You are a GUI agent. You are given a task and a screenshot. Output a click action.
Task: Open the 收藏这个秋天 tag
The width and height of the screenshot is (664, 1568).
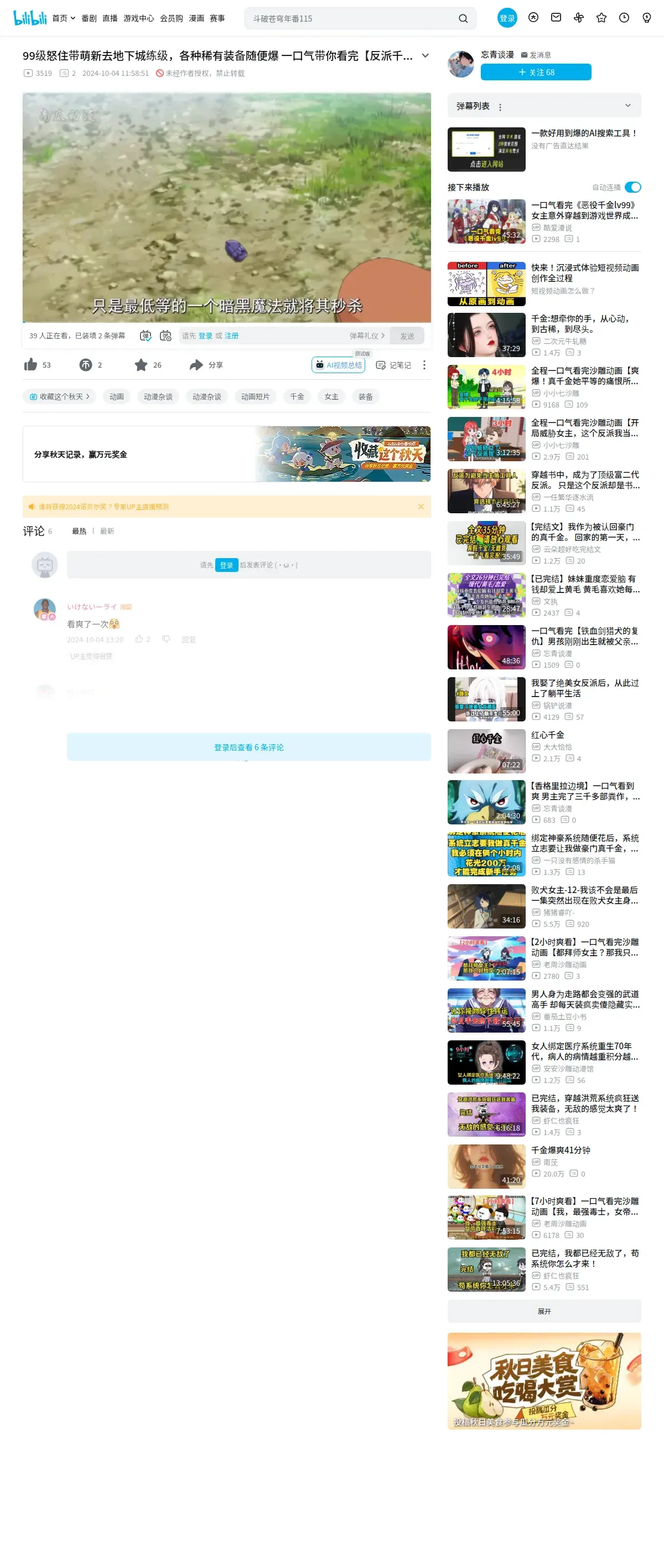point(60,396)
